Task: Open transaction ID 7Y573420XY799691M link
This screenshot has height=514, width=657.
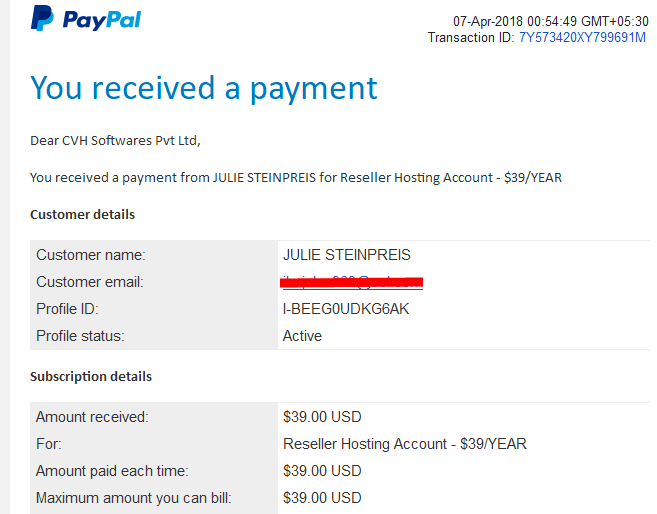Action: click(582, 38)
